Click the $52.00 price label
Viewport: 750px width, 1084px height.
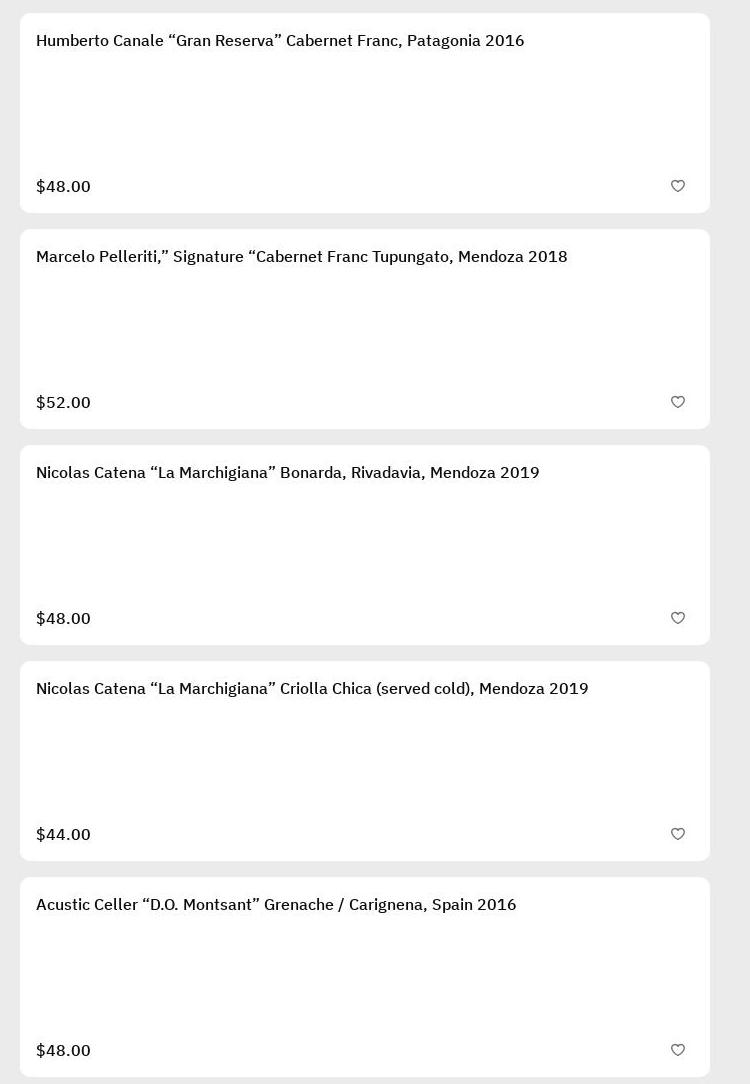tap(63, 403)
